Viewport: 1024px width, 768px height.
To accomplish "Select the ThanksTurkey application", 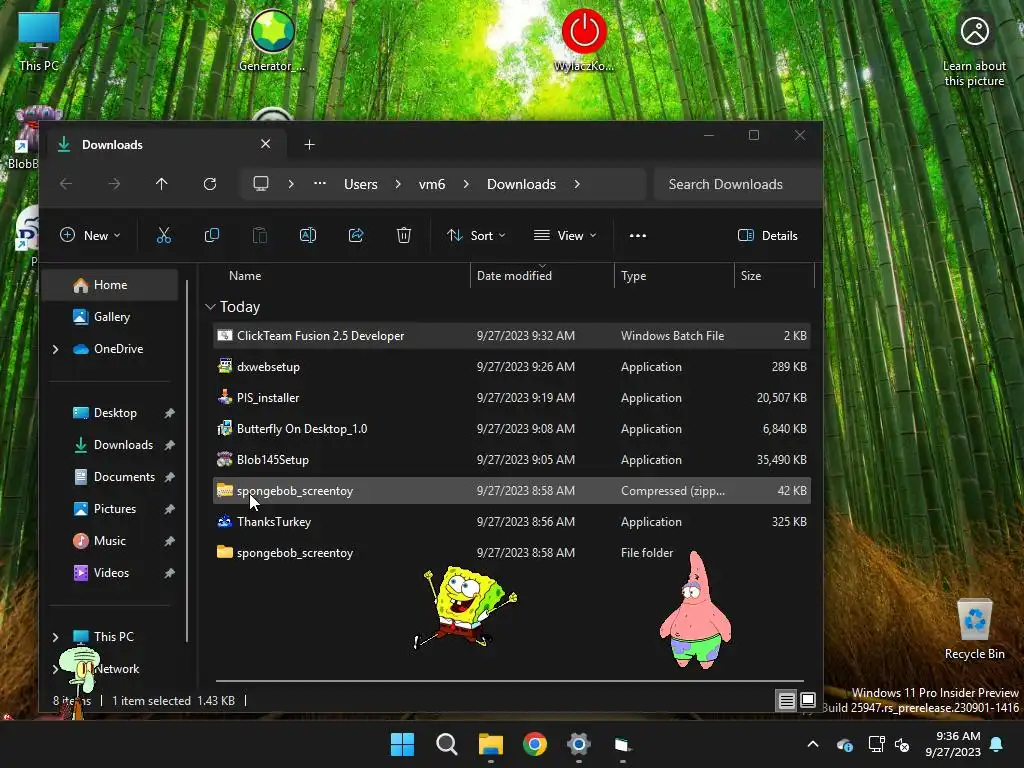I will click(512, 522).
